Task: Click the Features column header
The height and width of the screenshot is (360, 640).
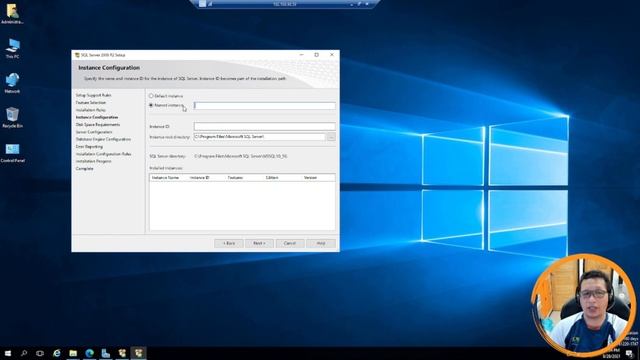Action: click(x=244, y=178)
